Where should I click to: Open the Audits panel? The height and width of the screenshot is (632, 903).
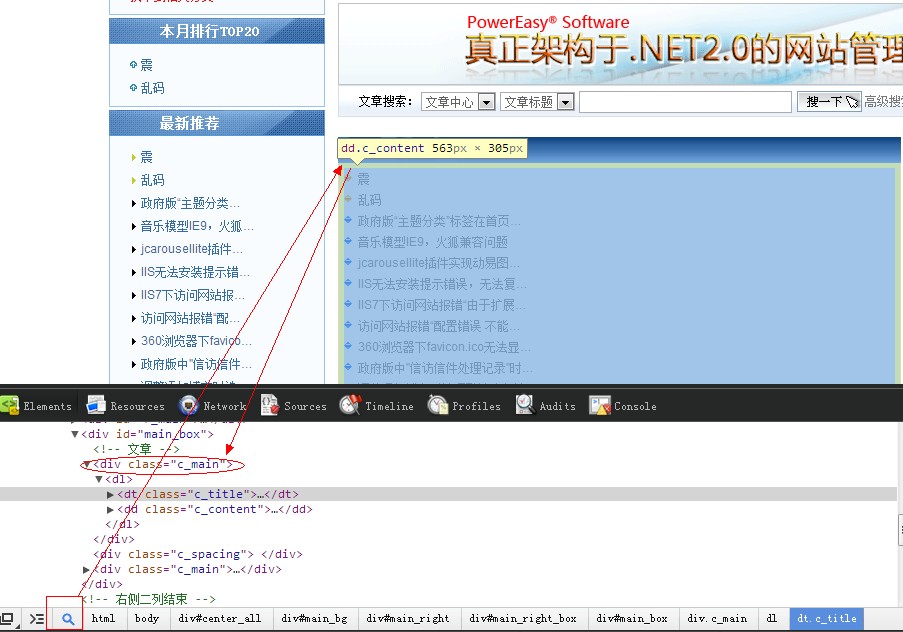coord(546,406)
